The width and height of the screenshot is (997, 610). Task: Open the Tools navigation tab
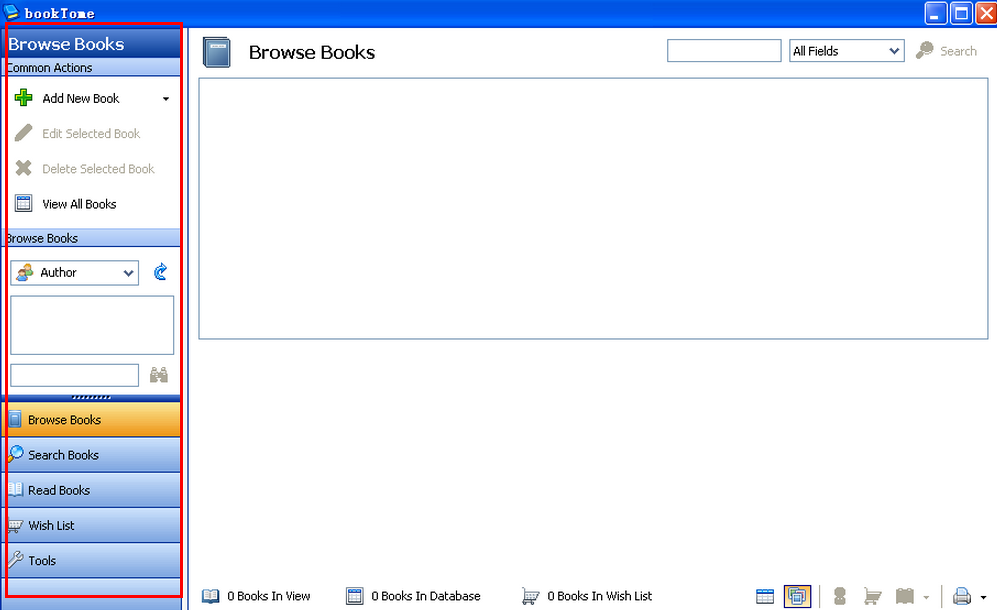point(92,560)
